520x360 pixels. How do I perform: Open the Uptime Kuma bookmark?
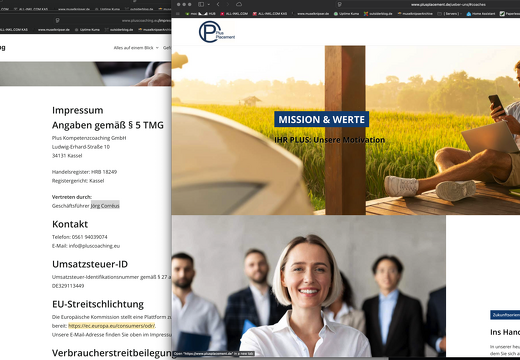coord(346,14)
